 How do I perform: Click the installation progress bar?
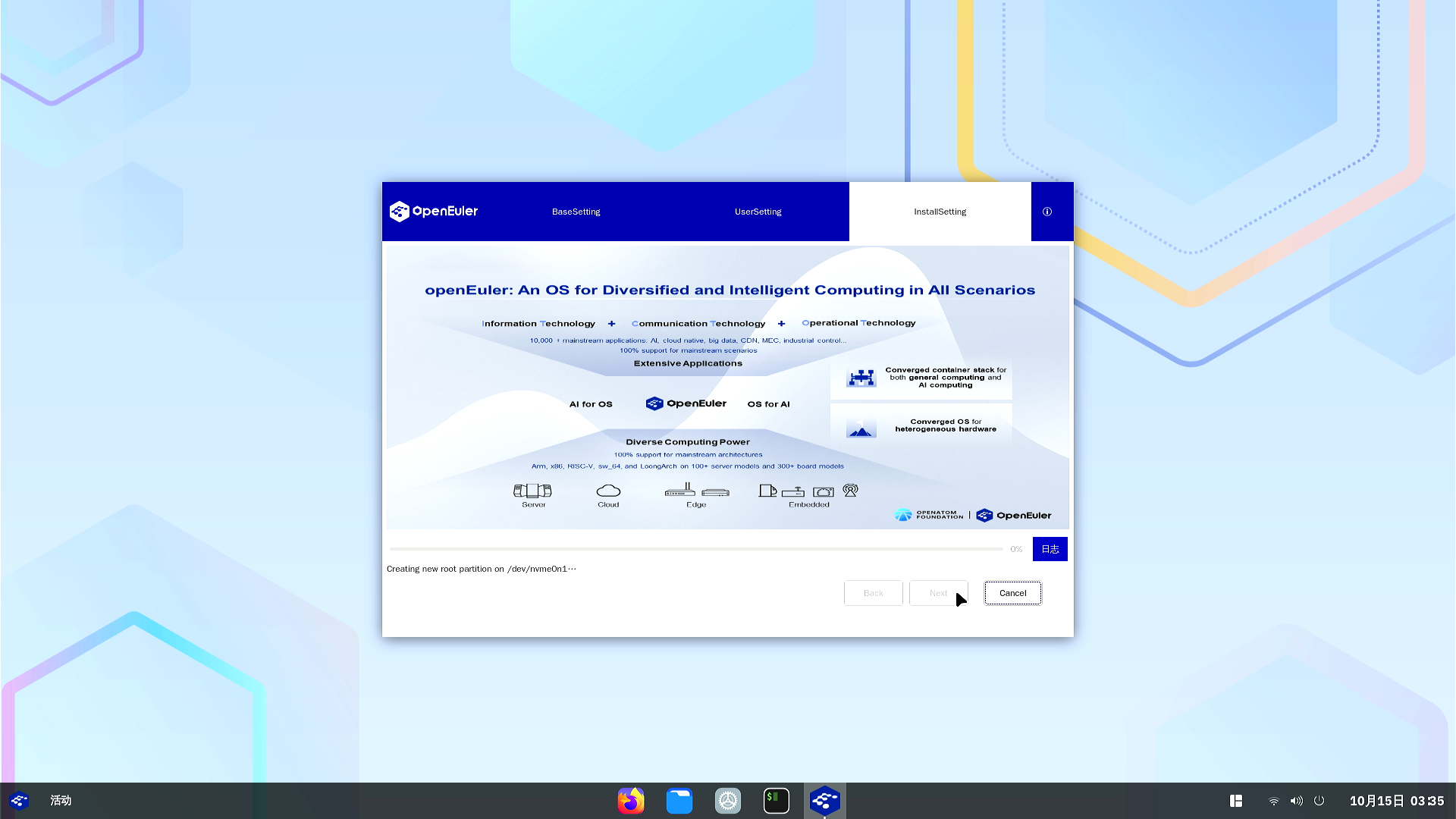click(695, 549)
